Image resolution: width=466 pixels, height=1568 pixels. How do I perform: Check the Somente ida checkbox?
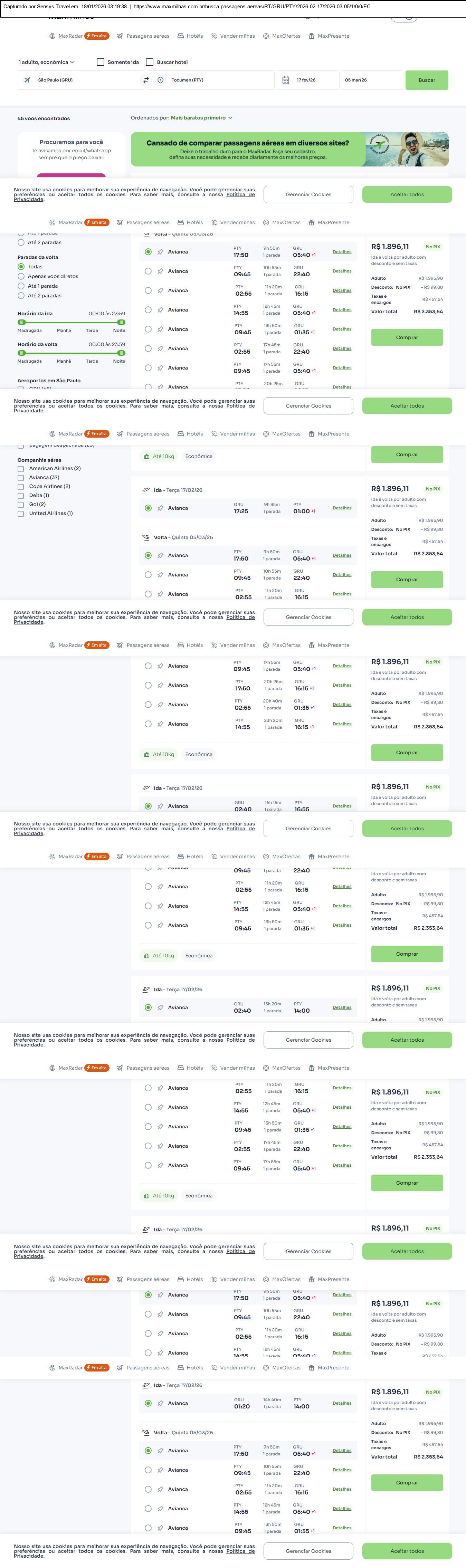tap(101, 62)
